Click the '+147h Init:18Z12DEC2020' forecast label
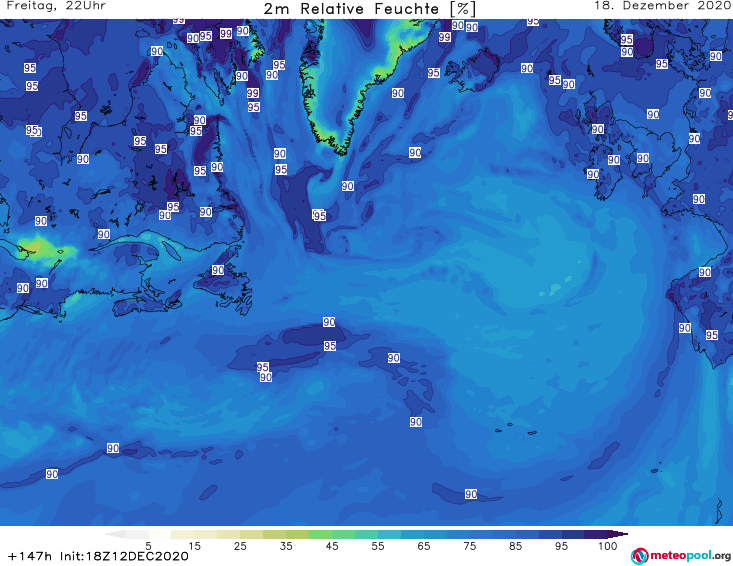733x566 pixels. coord(98,556)
